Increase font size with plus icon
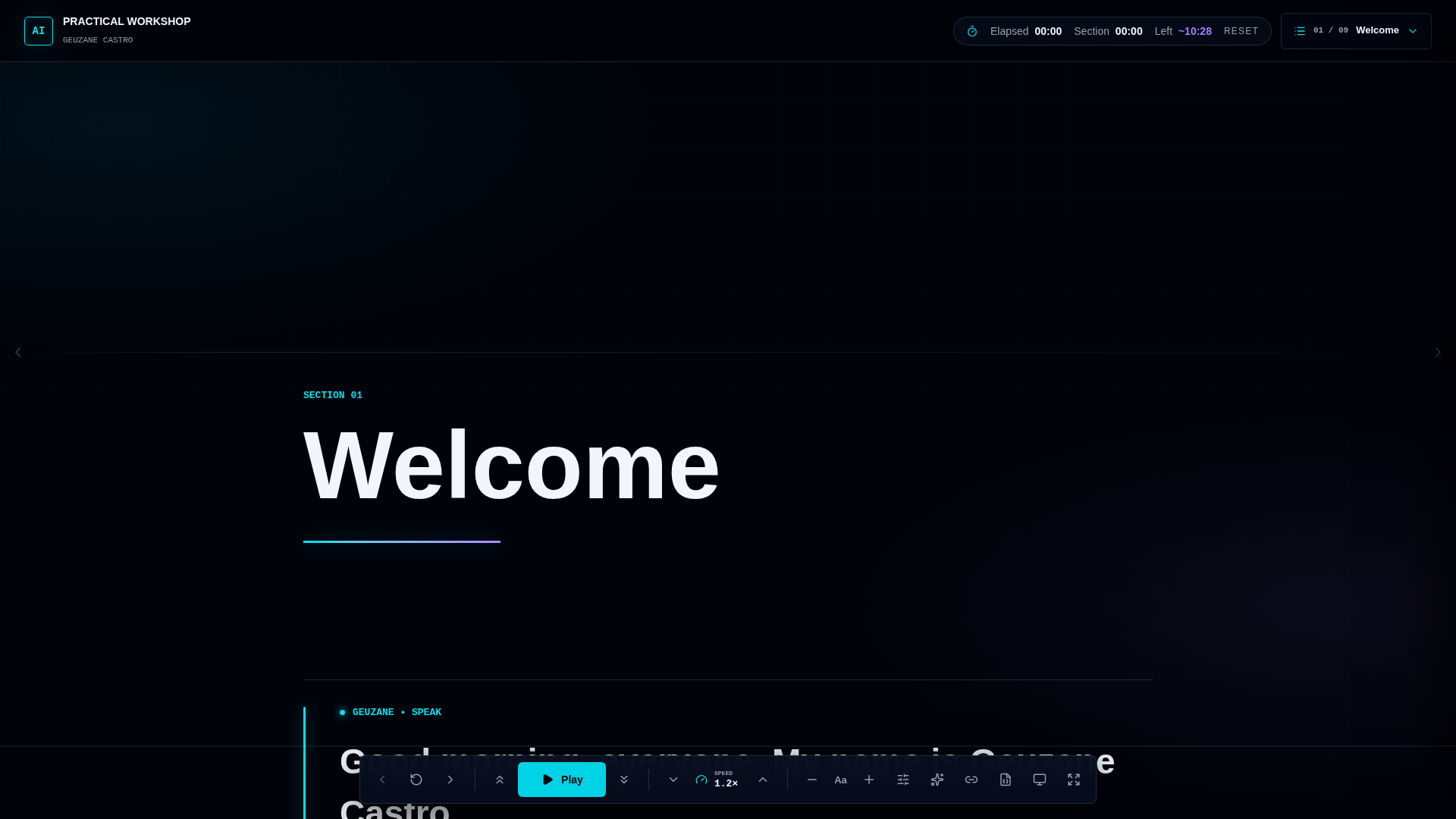The height and width of the screenshot is (819, 1456). pos(869,780)
